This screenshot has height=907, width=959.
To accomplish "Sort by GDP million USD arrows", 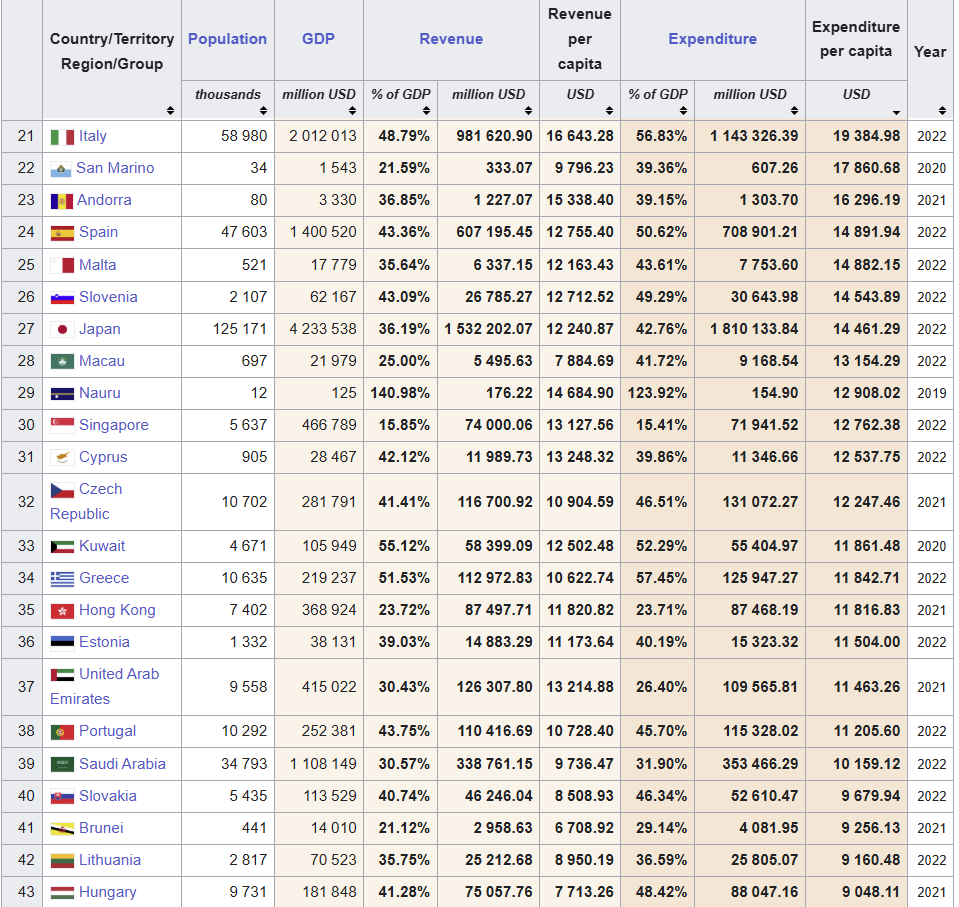I will coord(352,111).
